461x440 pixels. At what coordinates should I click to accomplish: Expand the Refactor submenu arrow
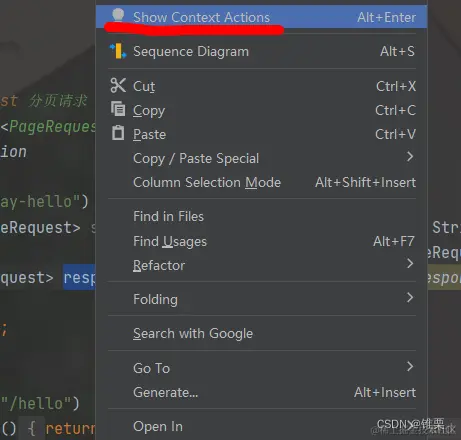tap(410, 263)
